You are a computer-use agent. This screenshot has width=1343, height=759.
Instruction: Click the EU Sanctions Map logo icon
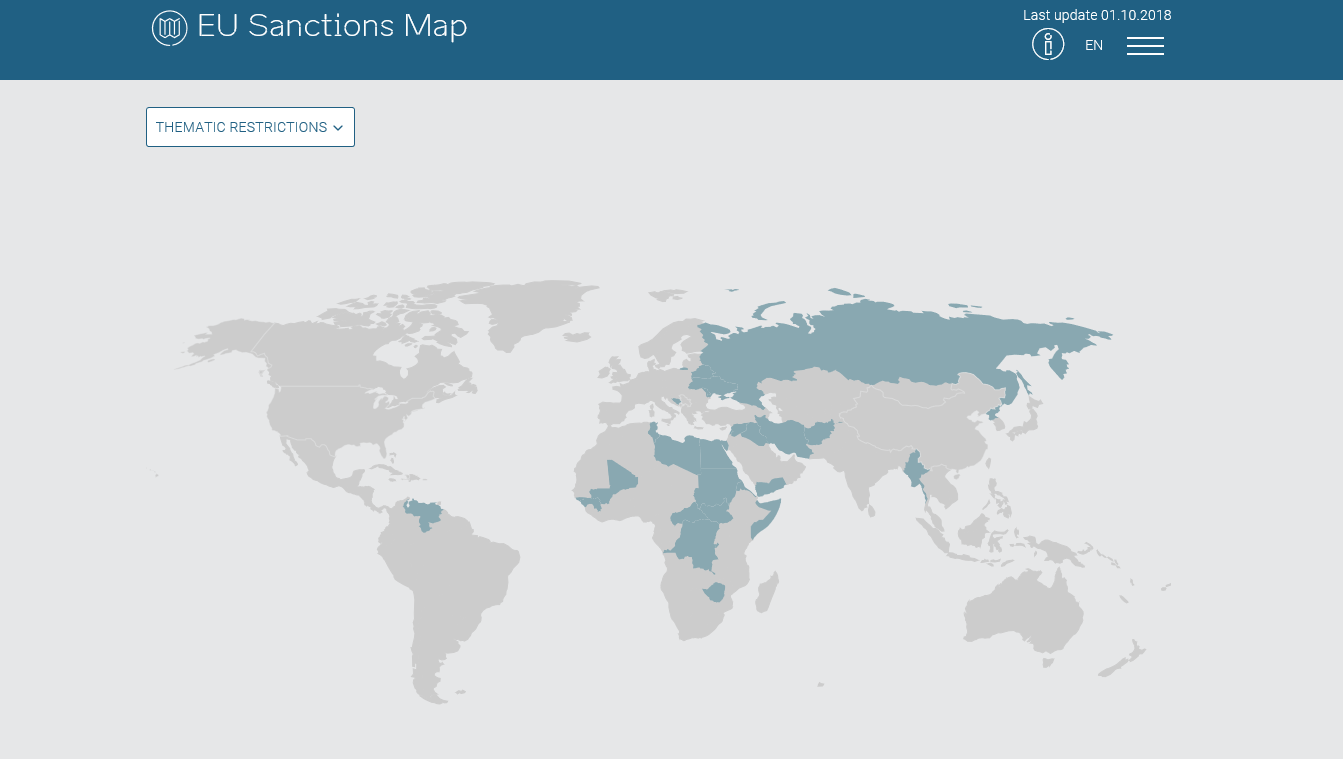169,27
